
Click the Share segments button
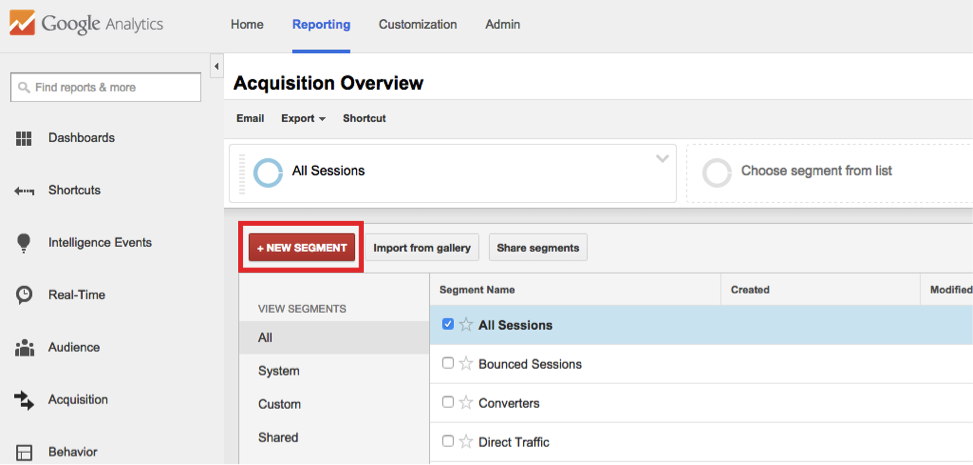(x=538, y=248)
